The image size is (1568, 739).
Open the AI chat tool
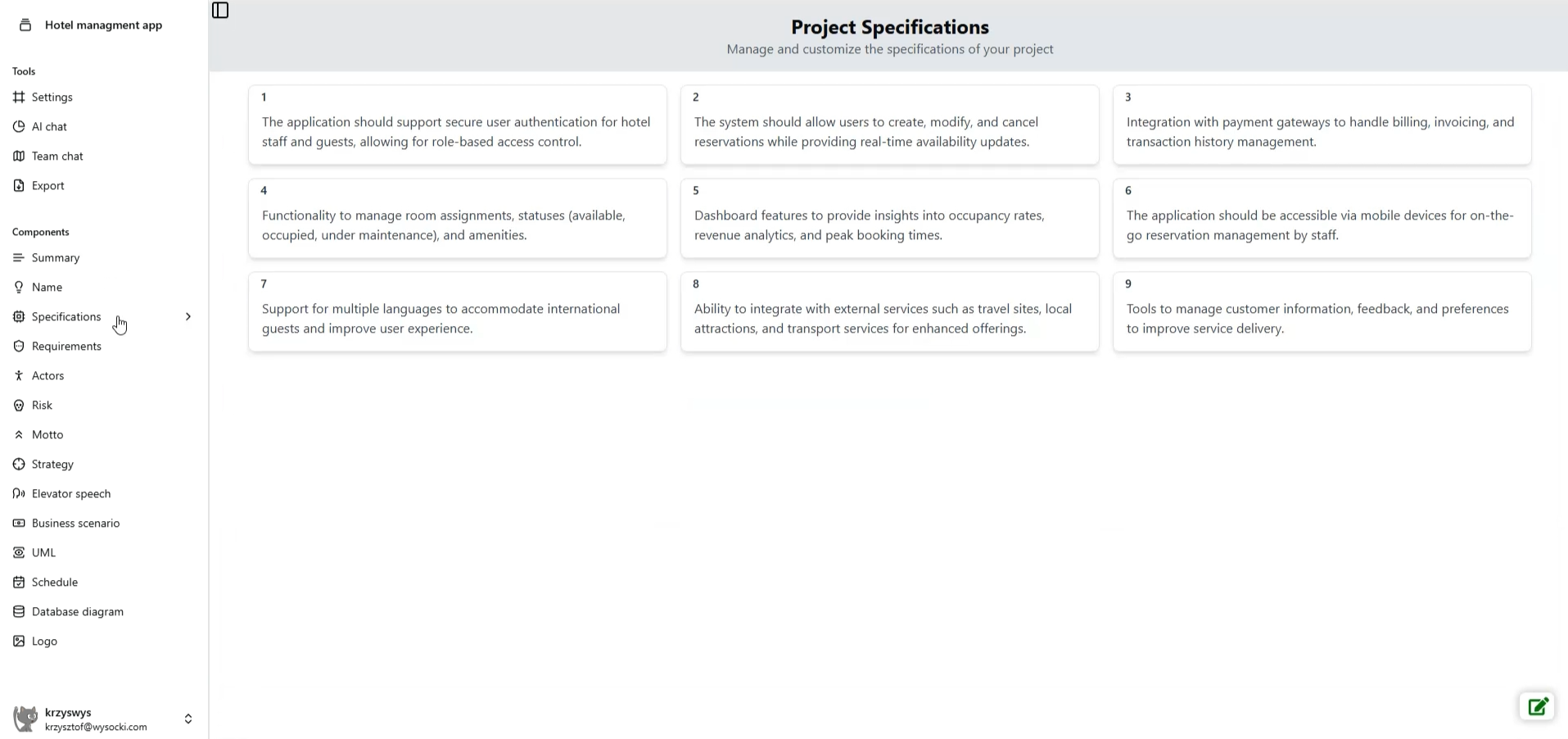pos(49,127)
